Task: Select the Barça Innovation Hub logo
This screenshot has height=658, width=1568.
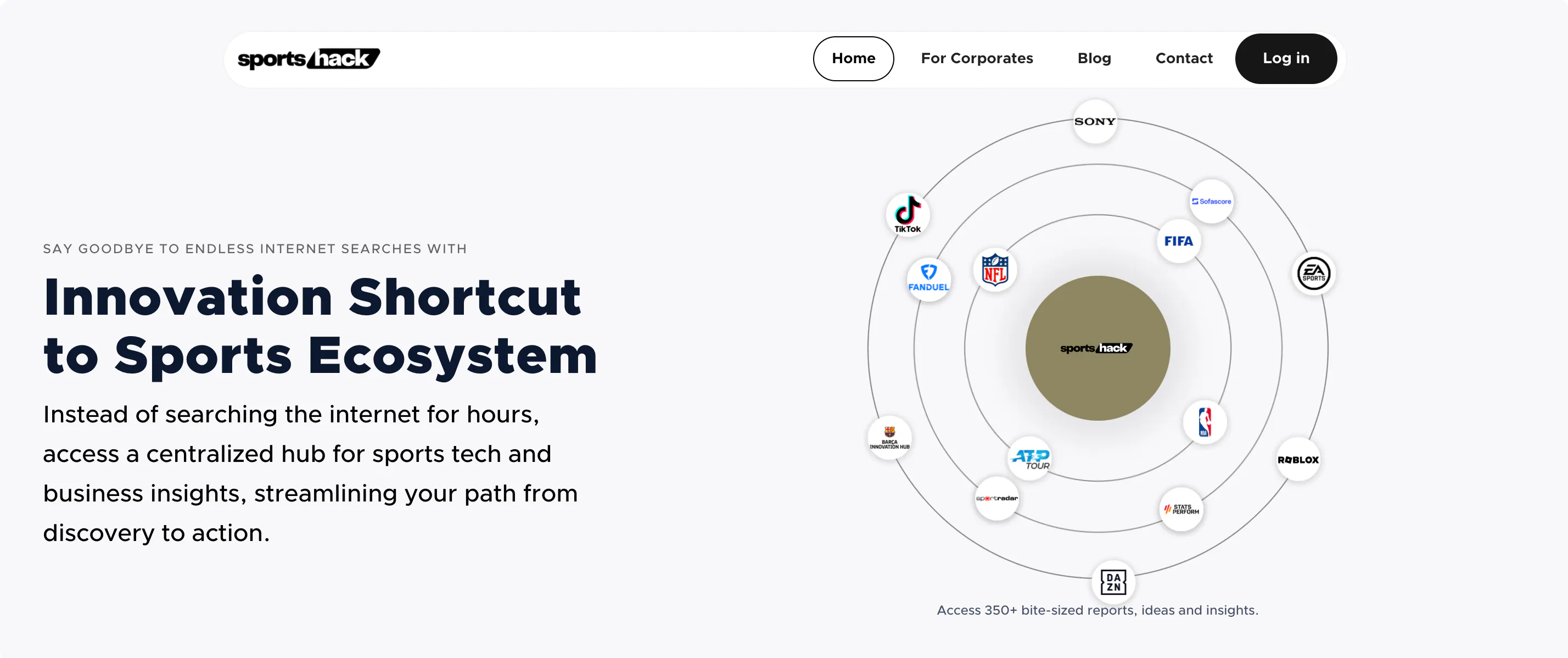Action: click(x=889, y=438)
